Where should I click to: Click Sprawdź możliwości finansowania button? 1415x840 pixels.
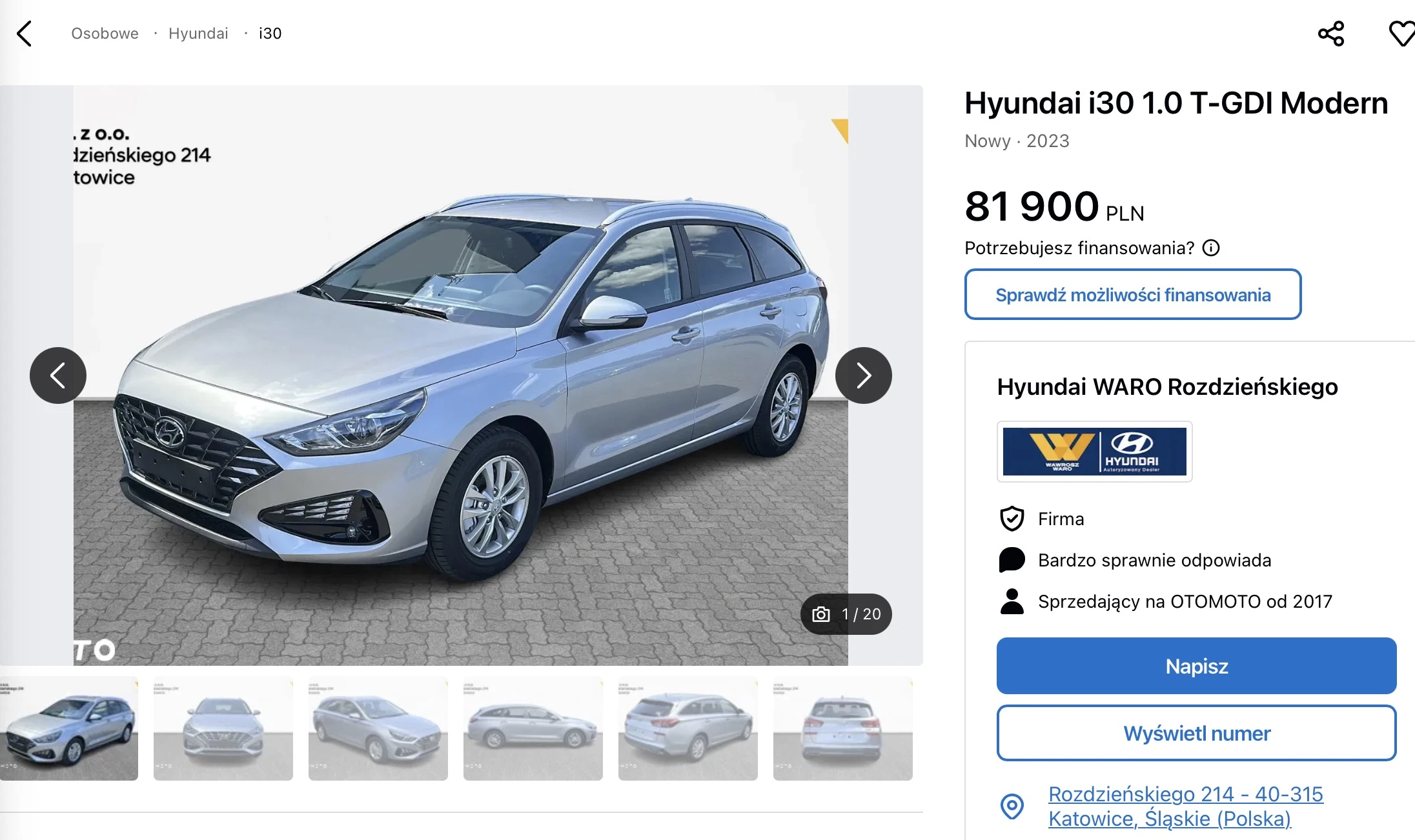coord(1133,294)
